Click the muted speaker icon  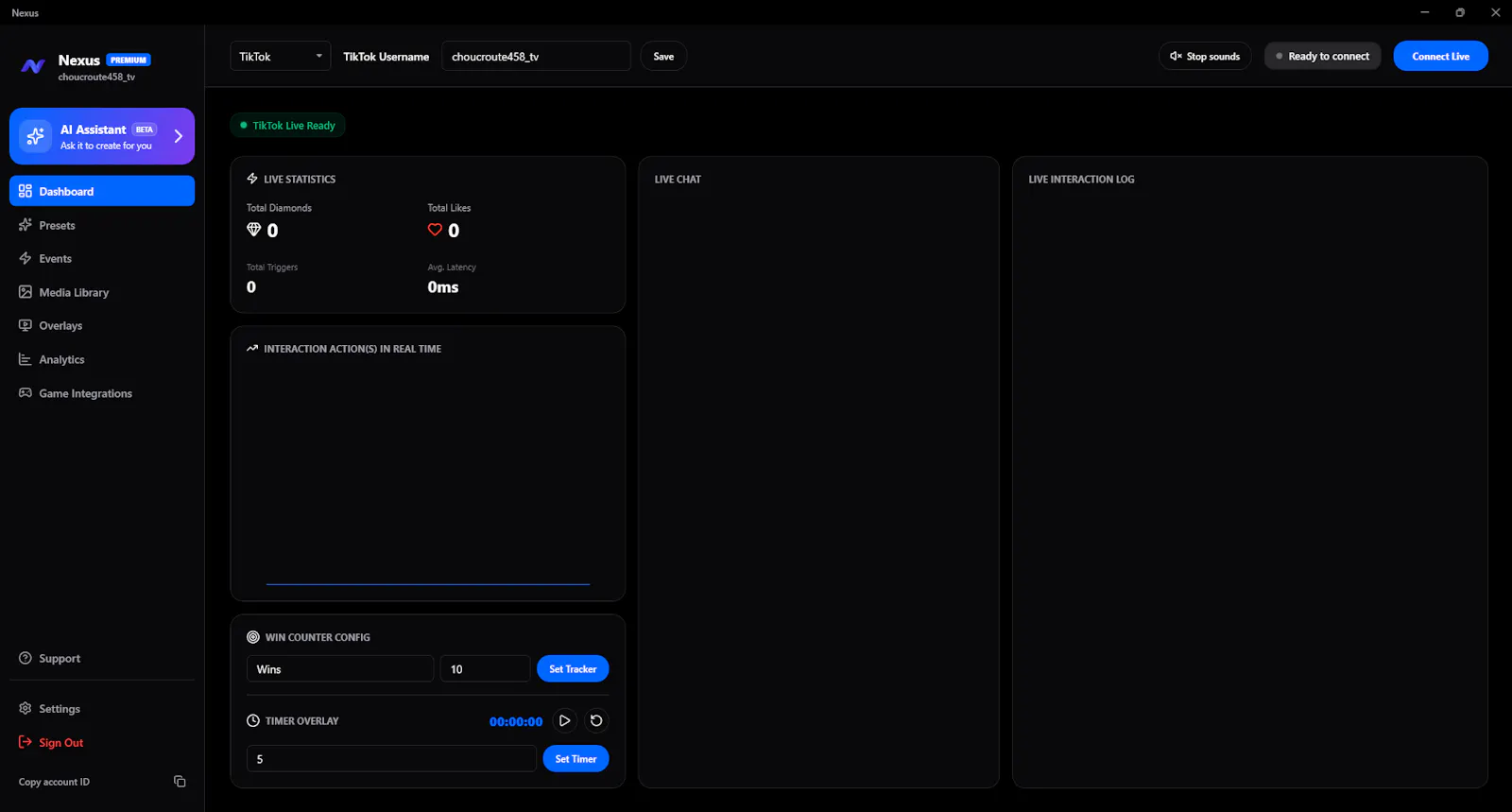click(x=1176, y=57)
